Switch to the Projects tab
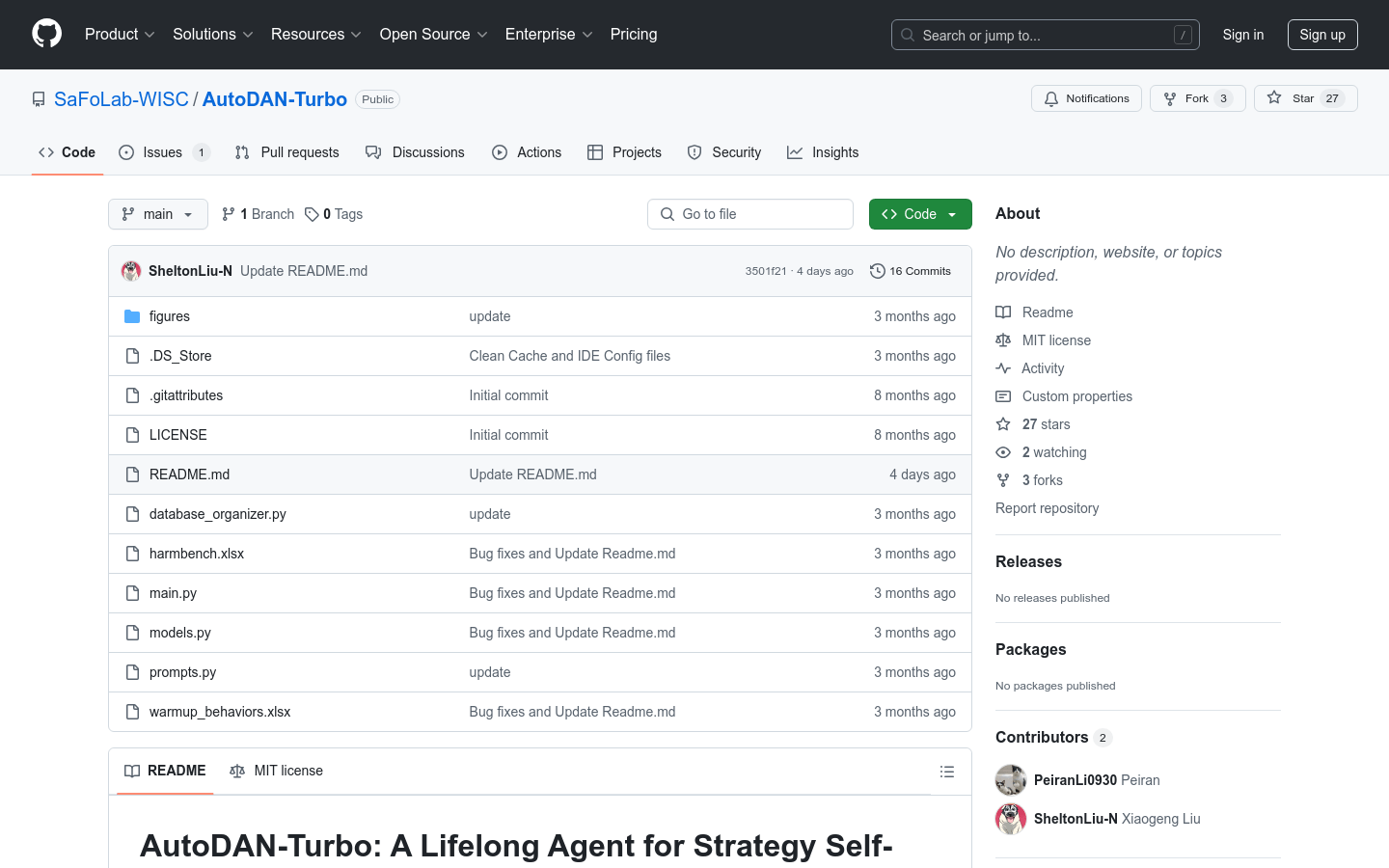The height and width of the screenshot is (868, 1389). [x=624, y=152]
